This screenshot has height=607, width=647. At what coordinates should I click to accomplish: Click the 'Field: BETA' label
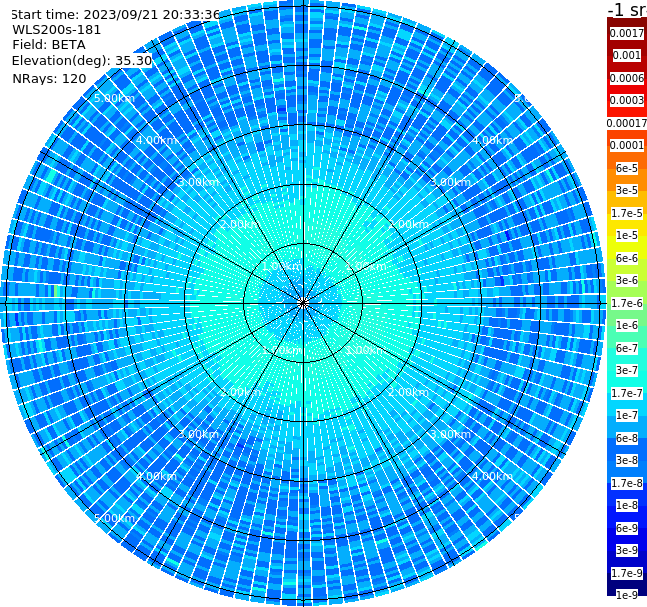pyautogui.click(x=49, y=45)
